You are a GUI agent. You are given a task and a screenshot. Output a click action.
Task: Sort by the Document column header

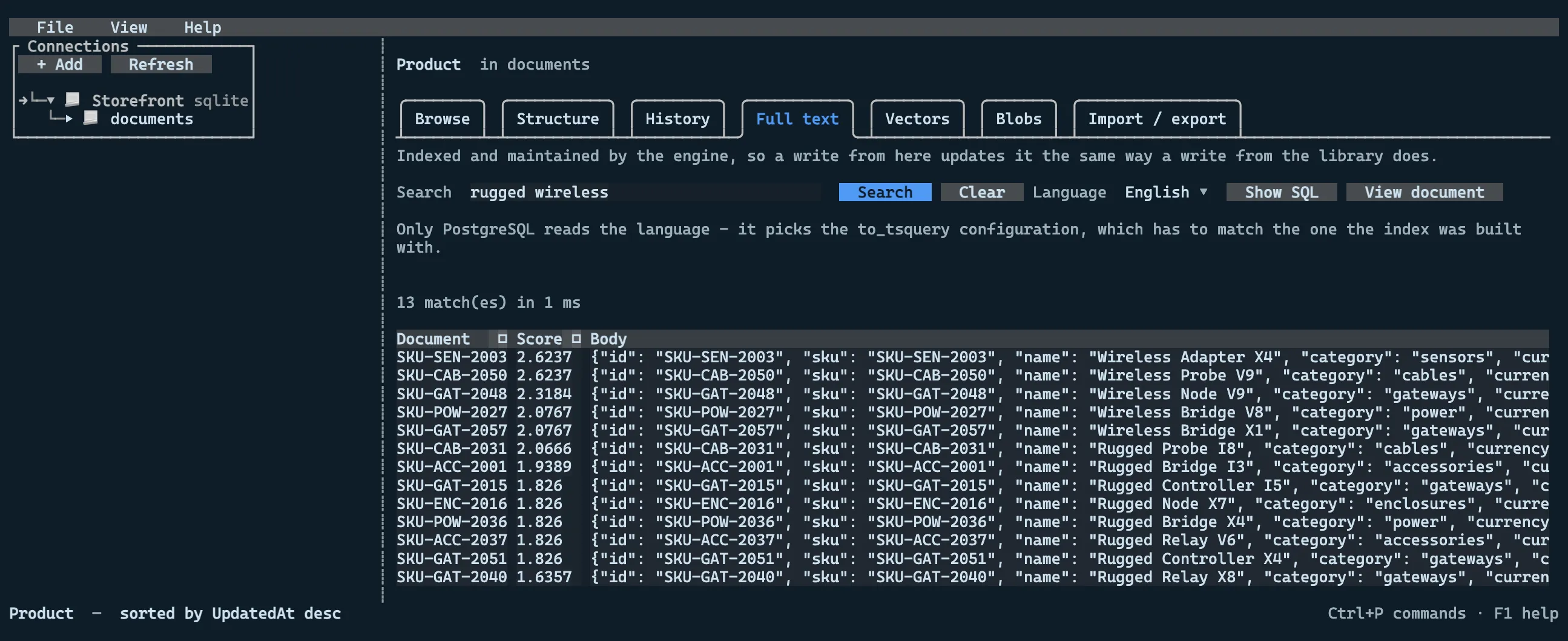click(x=433, y=339)
